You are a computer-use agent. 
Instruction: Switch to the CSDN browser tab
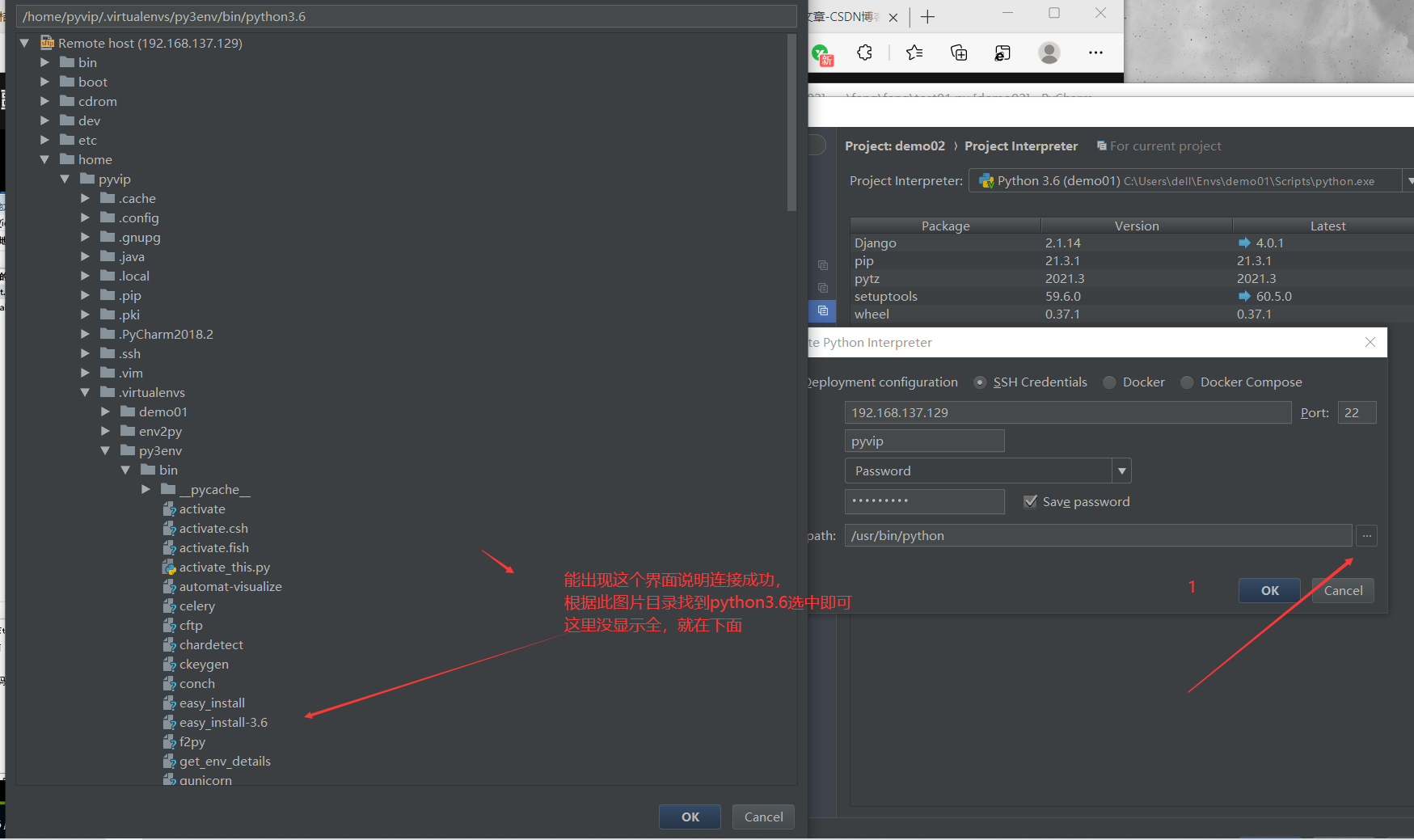[x=841, y=16]
